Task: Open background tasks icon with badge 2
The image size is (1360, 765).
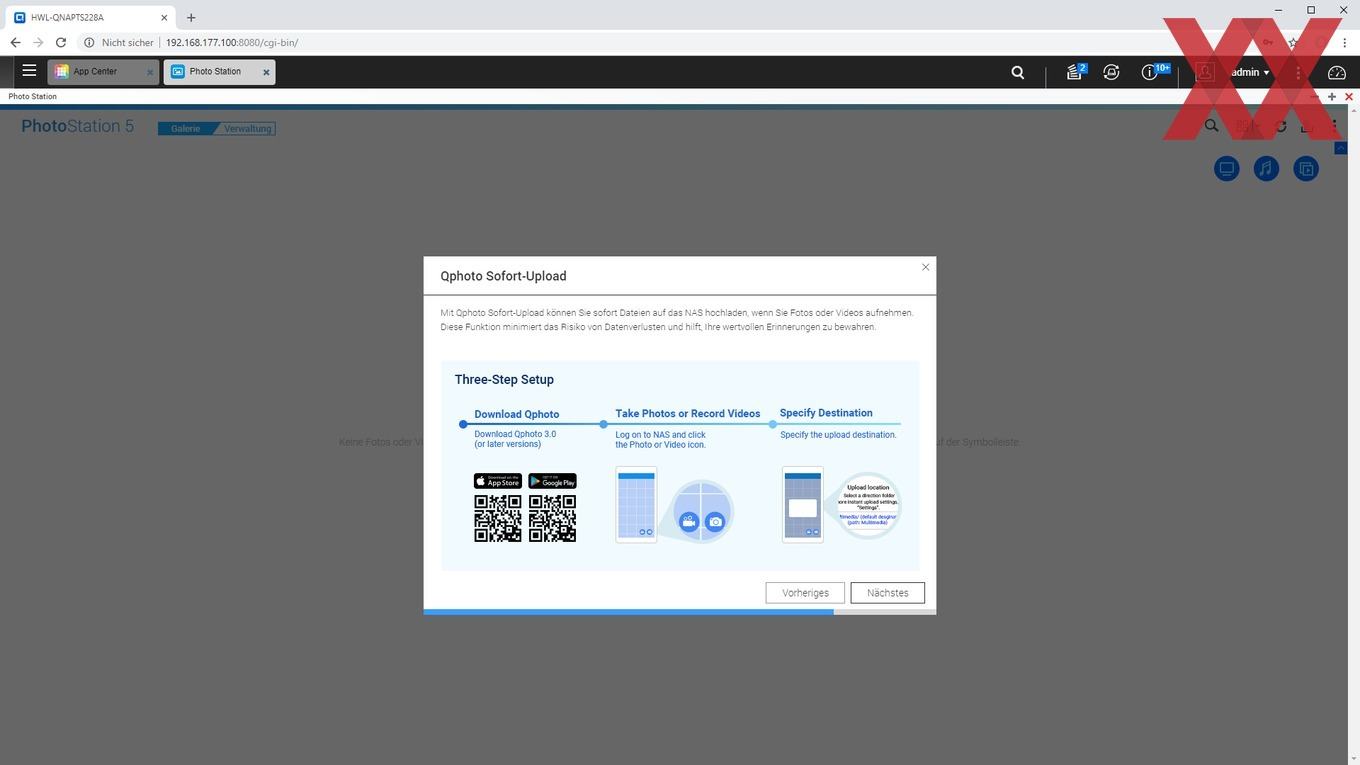Action: tap(1075, 72)
